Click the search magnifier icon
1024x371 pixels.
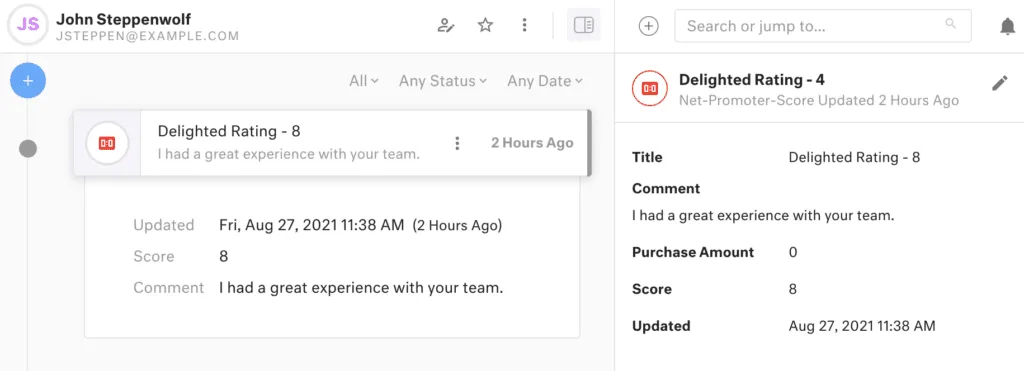(x=950, y=24)
